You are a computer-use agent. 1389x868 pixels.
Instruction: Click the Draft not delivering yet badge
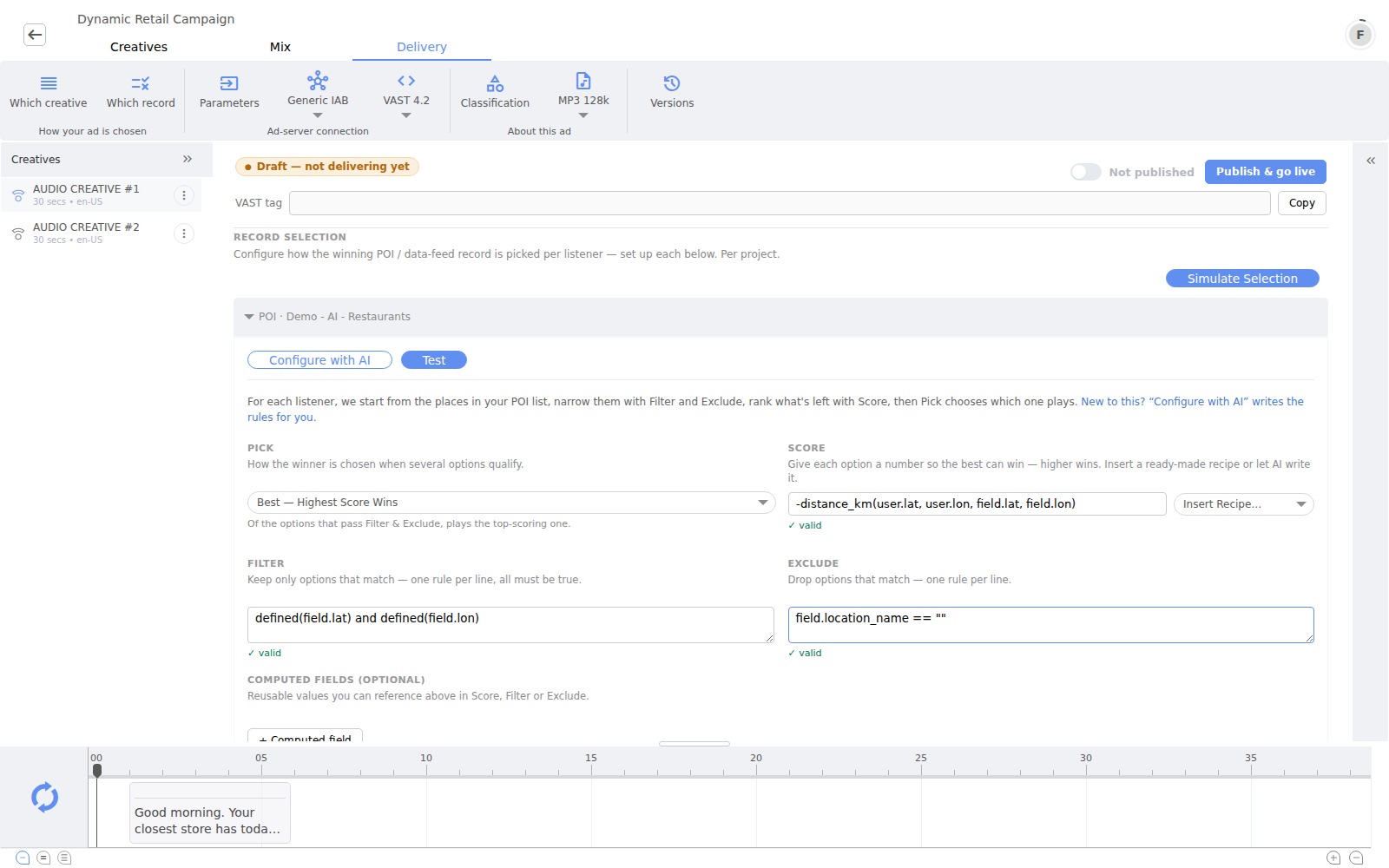(327, 167)
